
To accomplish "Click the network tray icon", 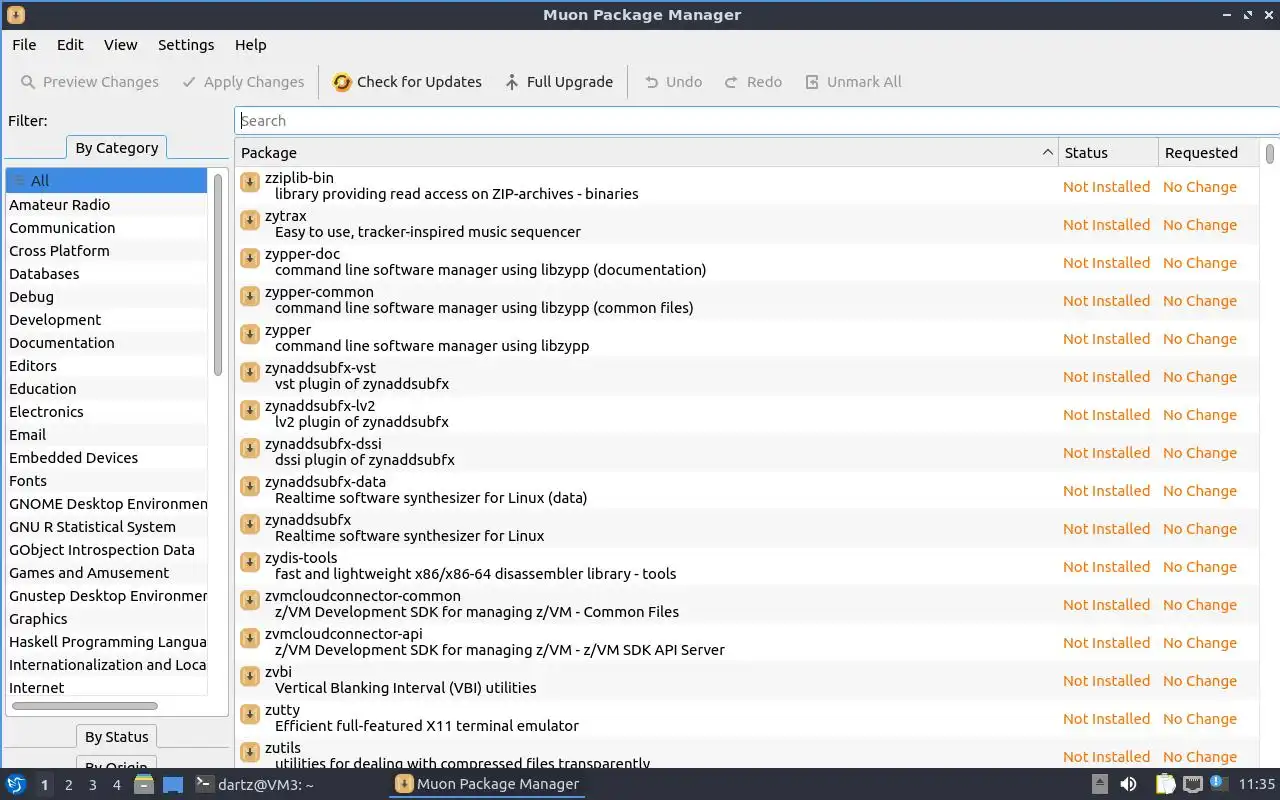I will (x=1193, y=784).
